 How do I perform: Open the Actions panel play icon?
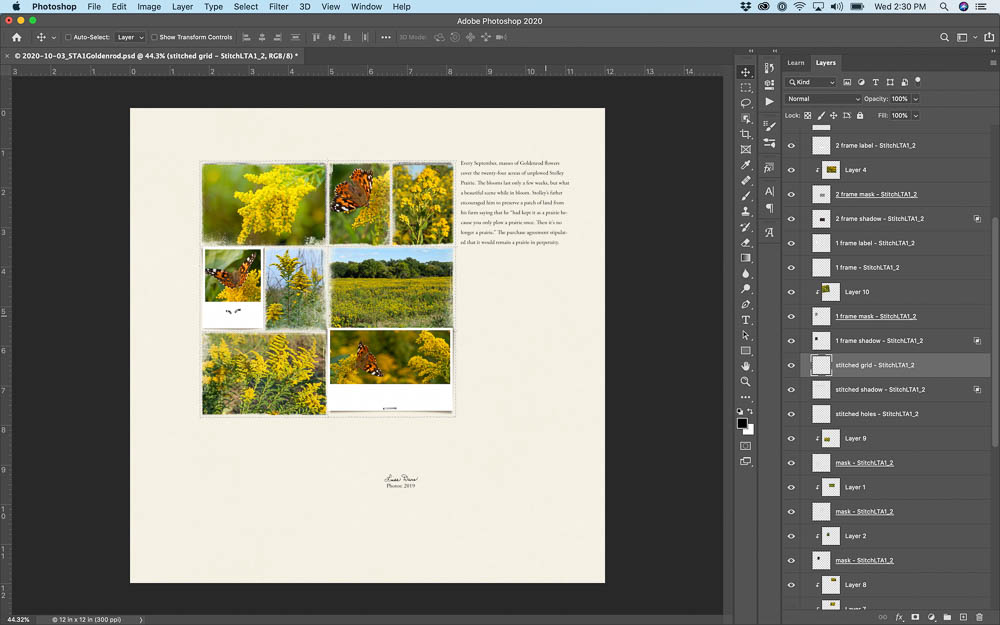(769, 101)
